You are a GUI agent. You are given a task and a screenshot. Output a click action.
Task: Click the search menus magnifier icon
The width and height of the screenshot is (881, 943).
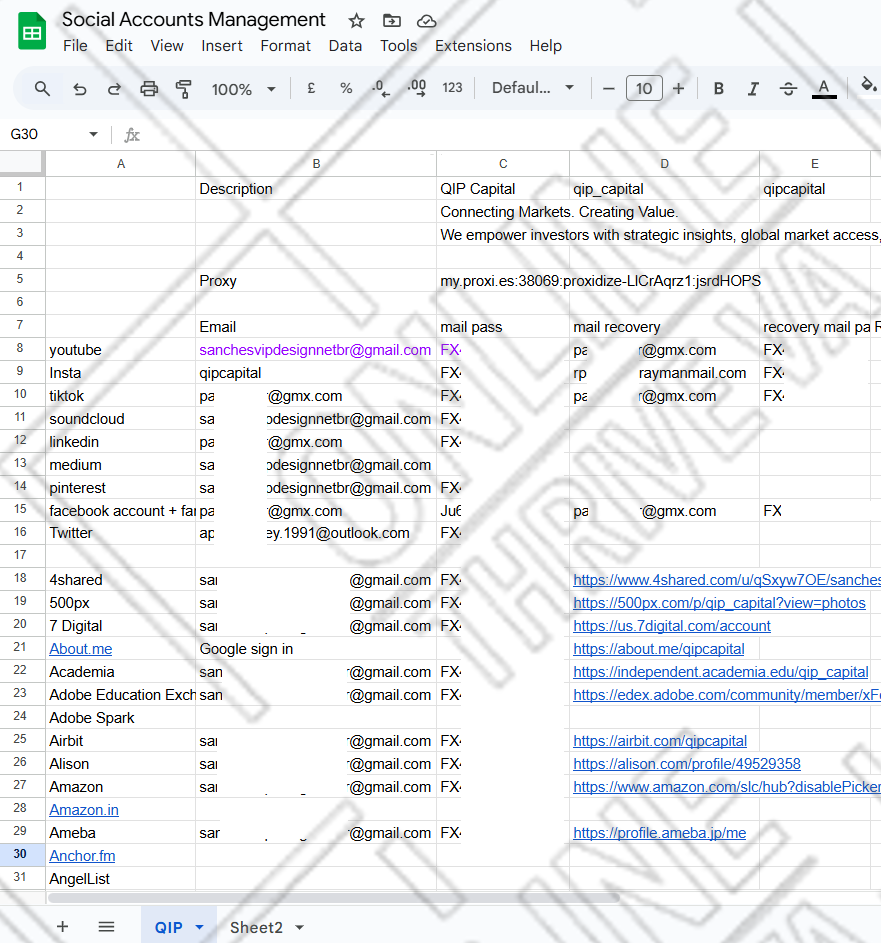(42, 89)
